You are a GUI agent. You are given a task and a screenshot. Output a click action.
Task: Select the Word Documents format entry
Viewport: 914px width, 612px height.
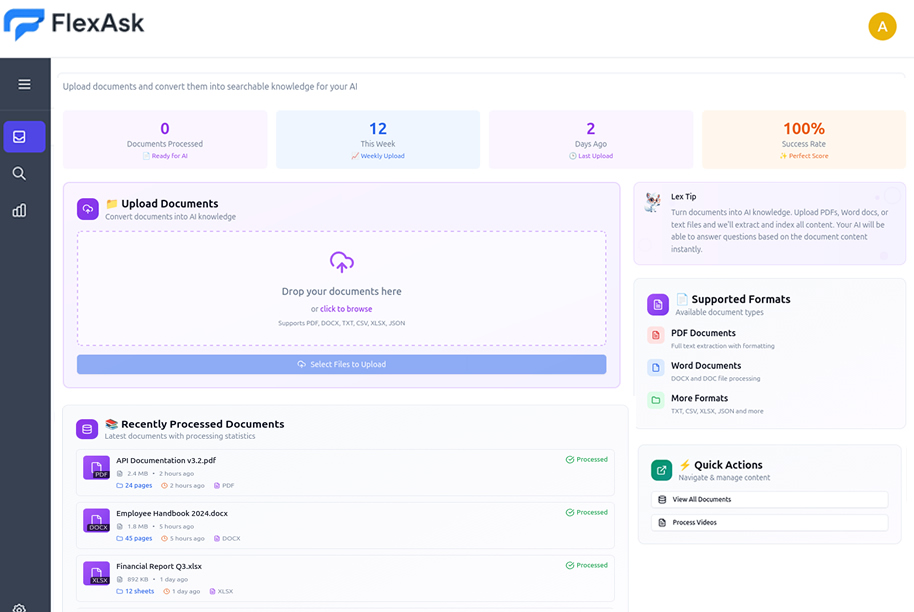[769, 371]
